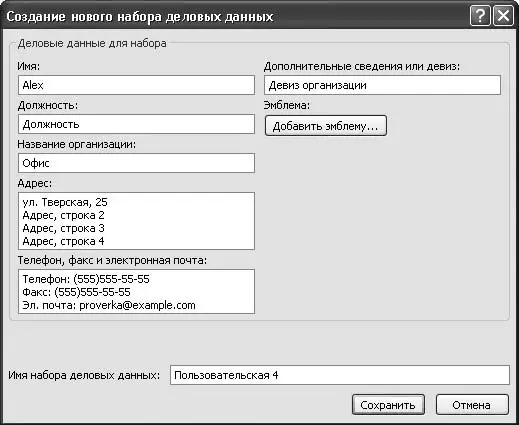Cancel with the Отмена button
519x425 pixels.
[x=472, y=405]
